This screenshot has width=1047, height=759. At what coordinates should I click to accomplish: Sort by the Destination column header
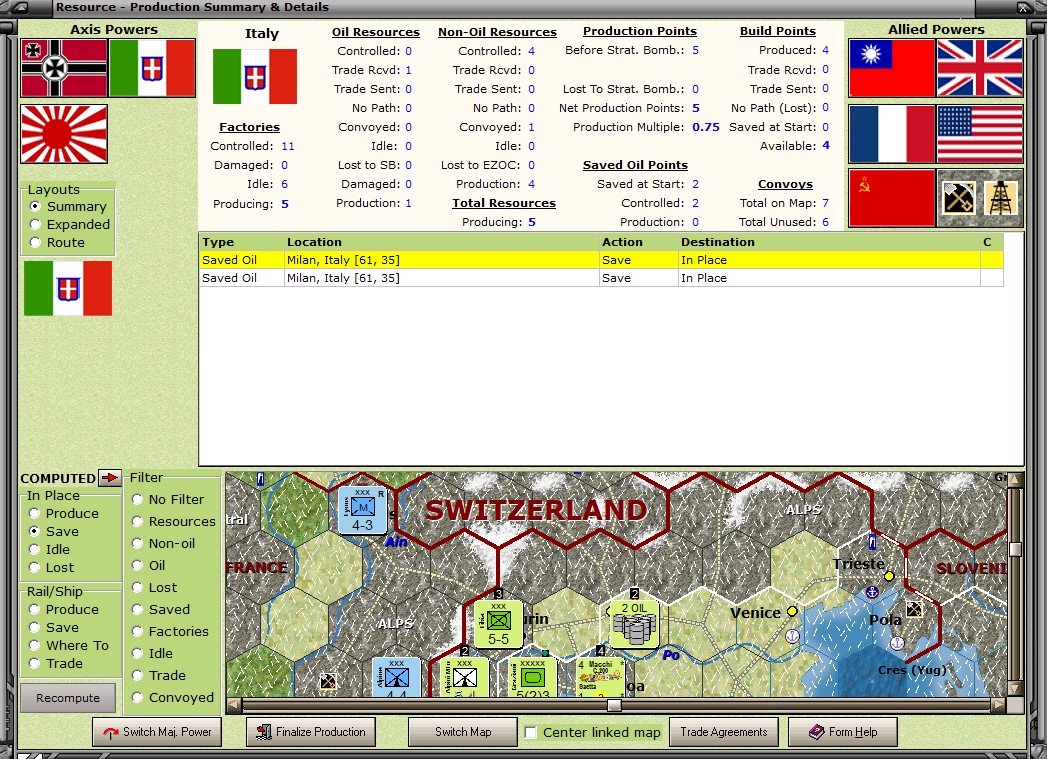(829, 242)
